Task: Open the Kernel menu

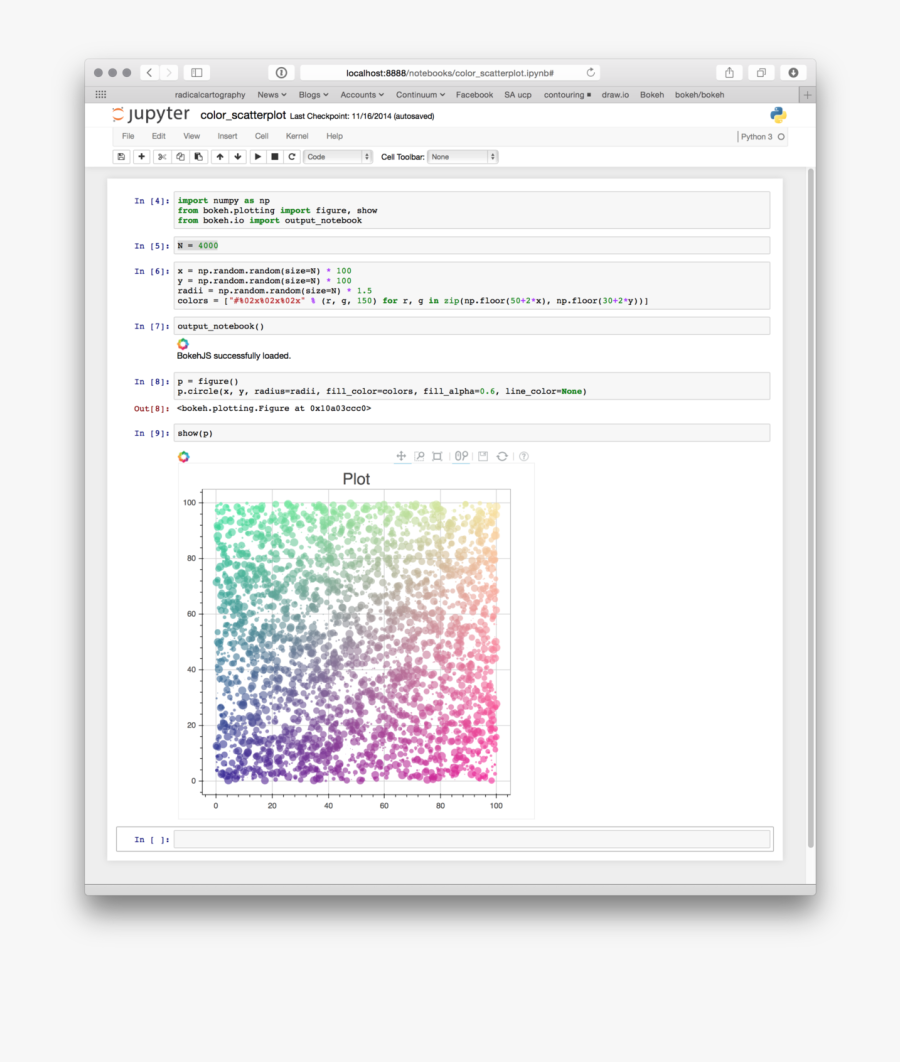Action: click(297, 136)
